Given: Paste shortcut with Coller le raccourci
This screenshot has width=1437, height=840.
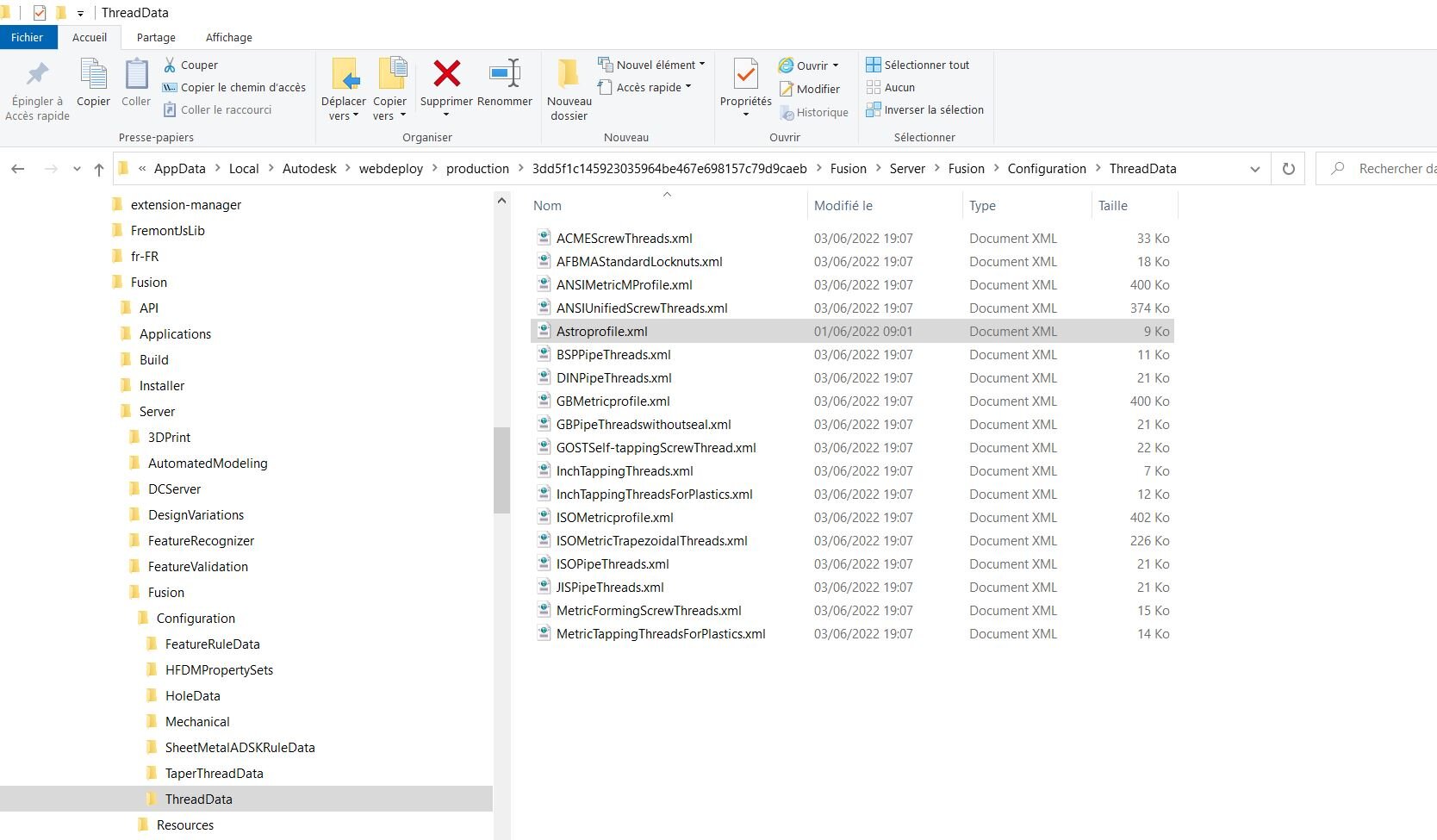Looking at the screenshot, I should tap(217, 109).
